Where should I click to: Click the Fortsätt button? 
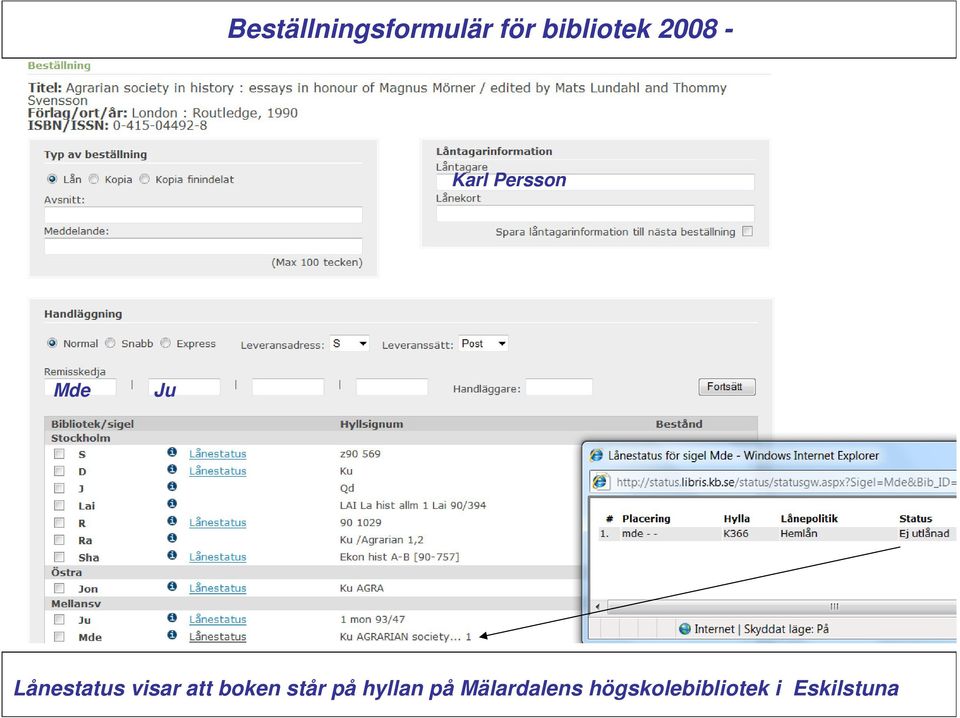pos(727,387)
